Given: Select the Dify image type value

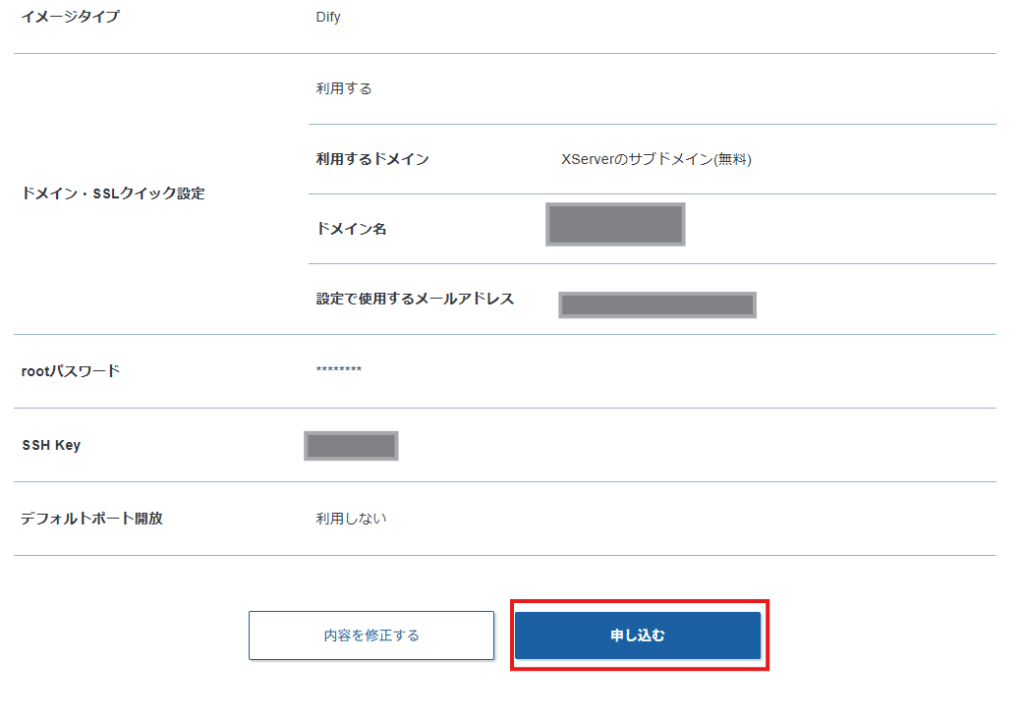Looking at the screenshot, I should (328, 17).
